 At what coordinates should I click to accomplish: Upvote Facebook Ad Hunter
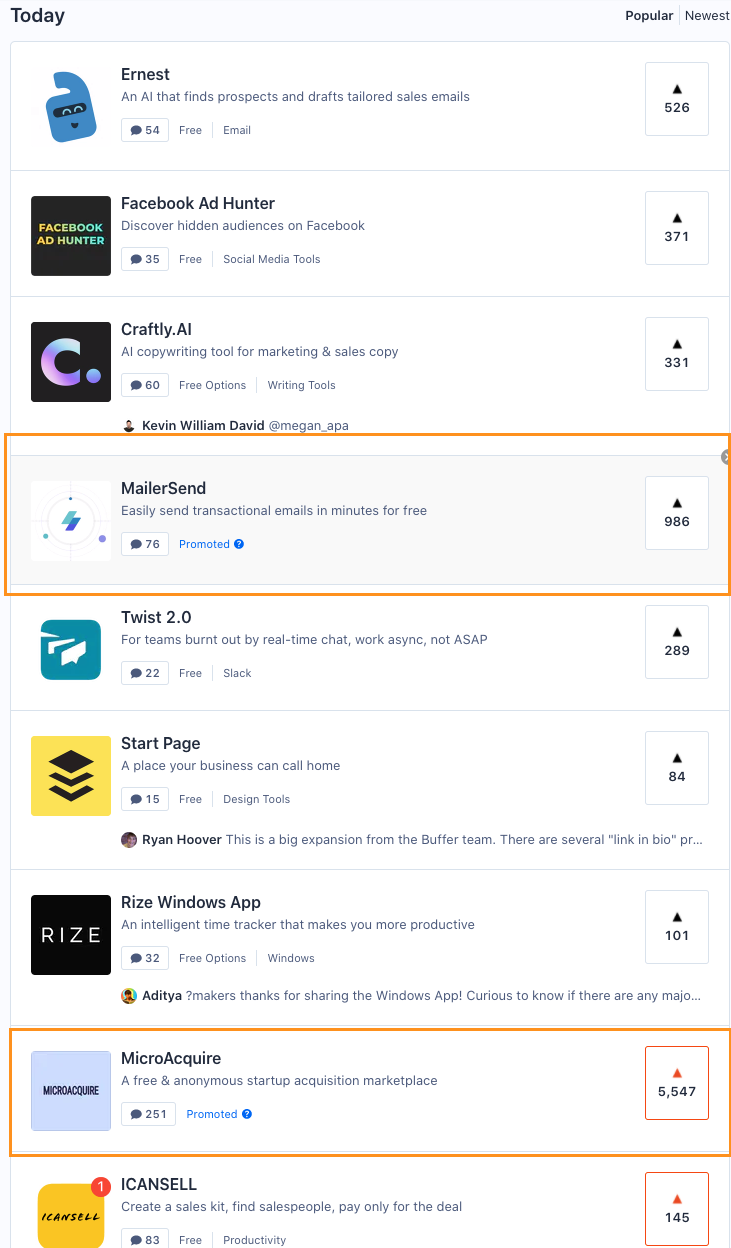point(677,228)
